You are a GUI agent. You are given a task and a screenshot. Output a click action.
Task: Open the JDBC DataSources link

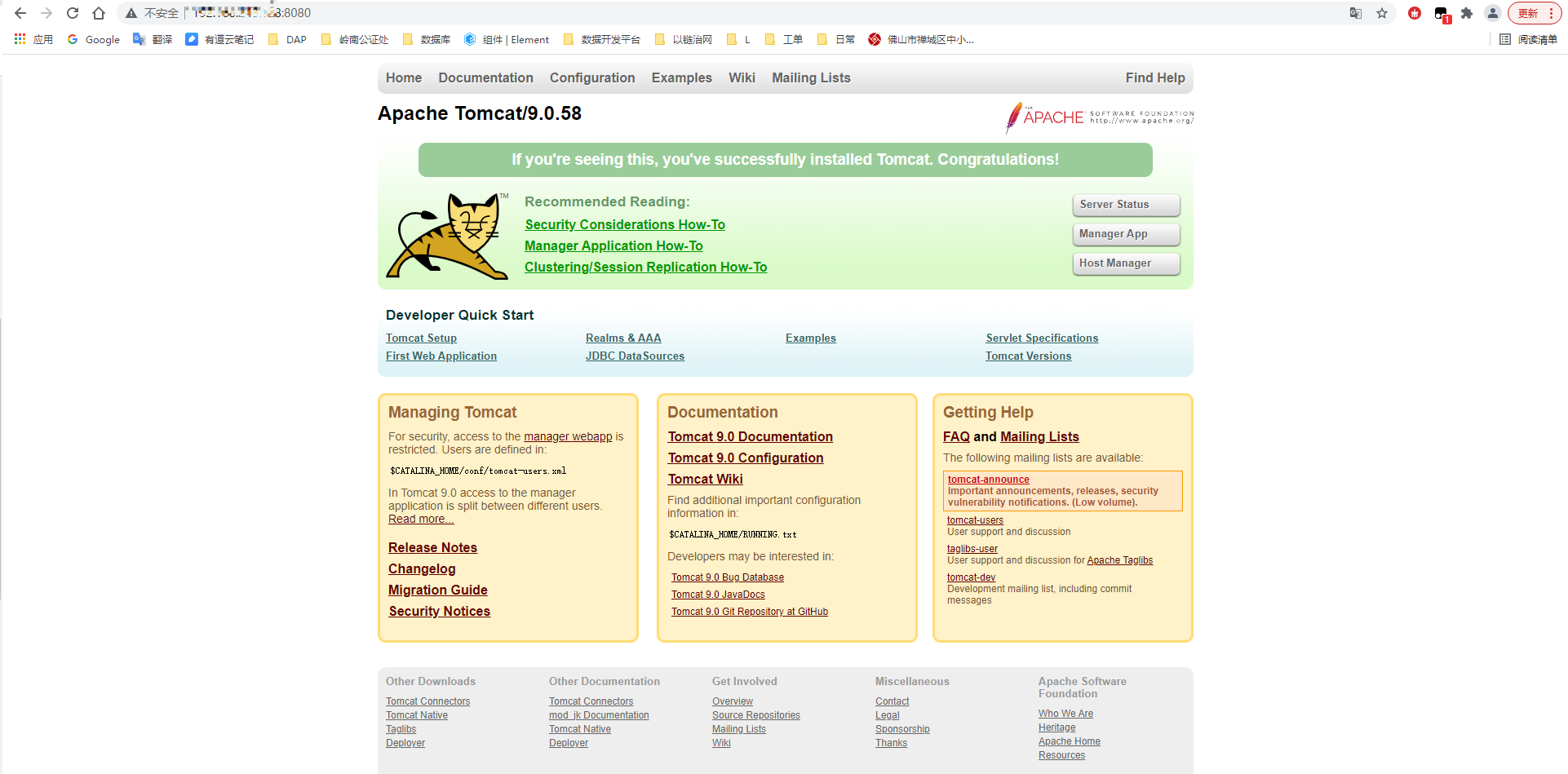[x=635, y=356]
